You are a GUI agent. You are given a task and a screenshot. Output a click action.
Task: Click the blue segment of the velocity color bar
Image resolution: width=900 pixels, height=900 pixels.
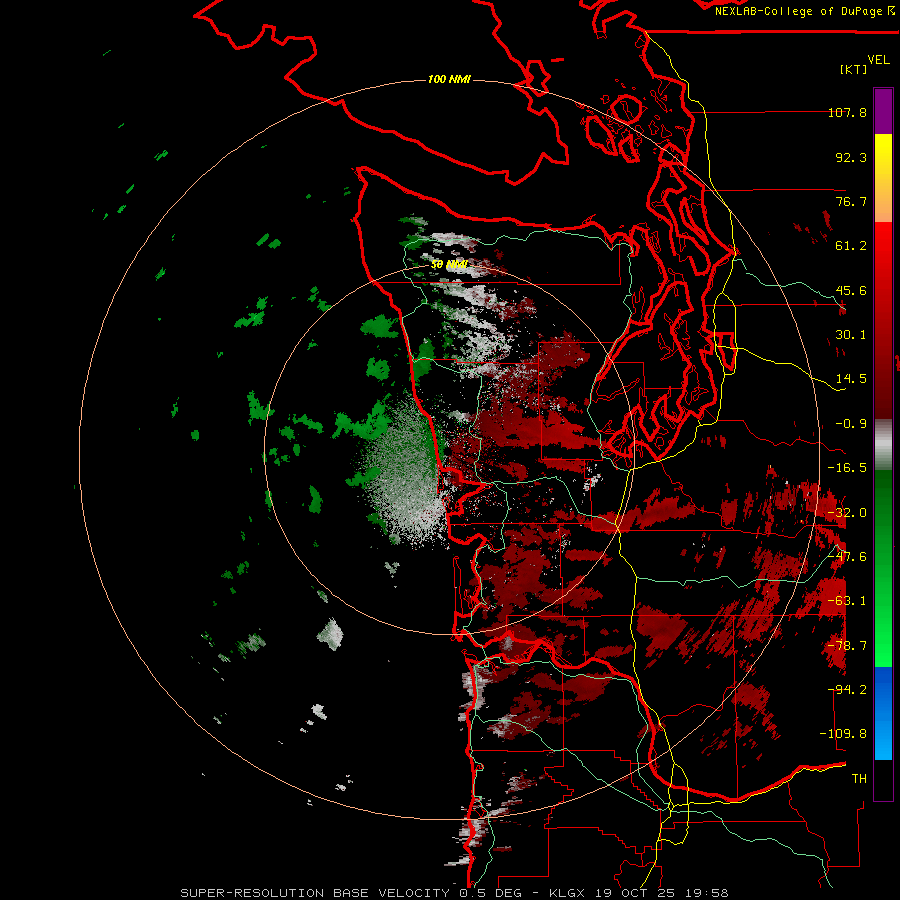pos(883,713)
